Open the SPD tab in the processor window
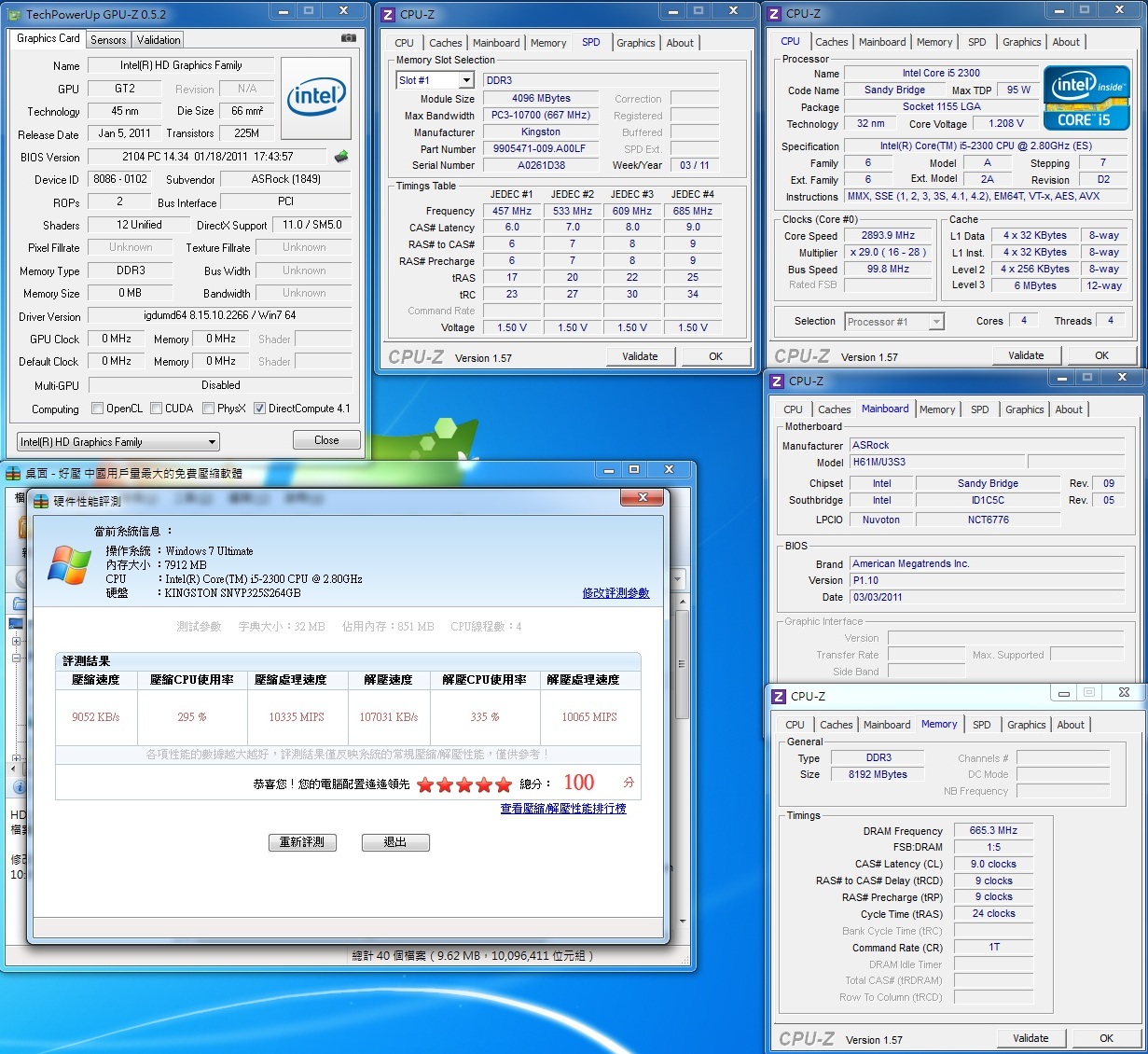 [x=977, y=42]
